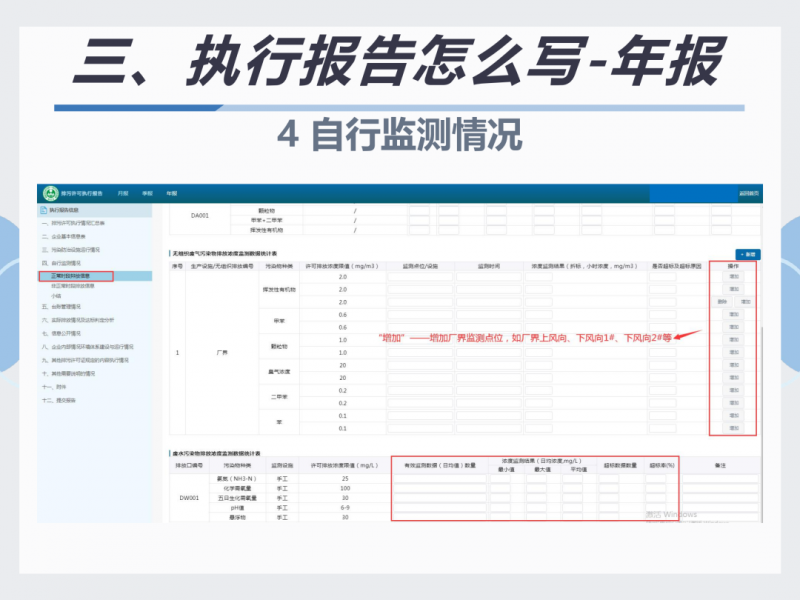
Task: Open sidebar item 二、企业基本信息表
Action: [x=64, y=237]
